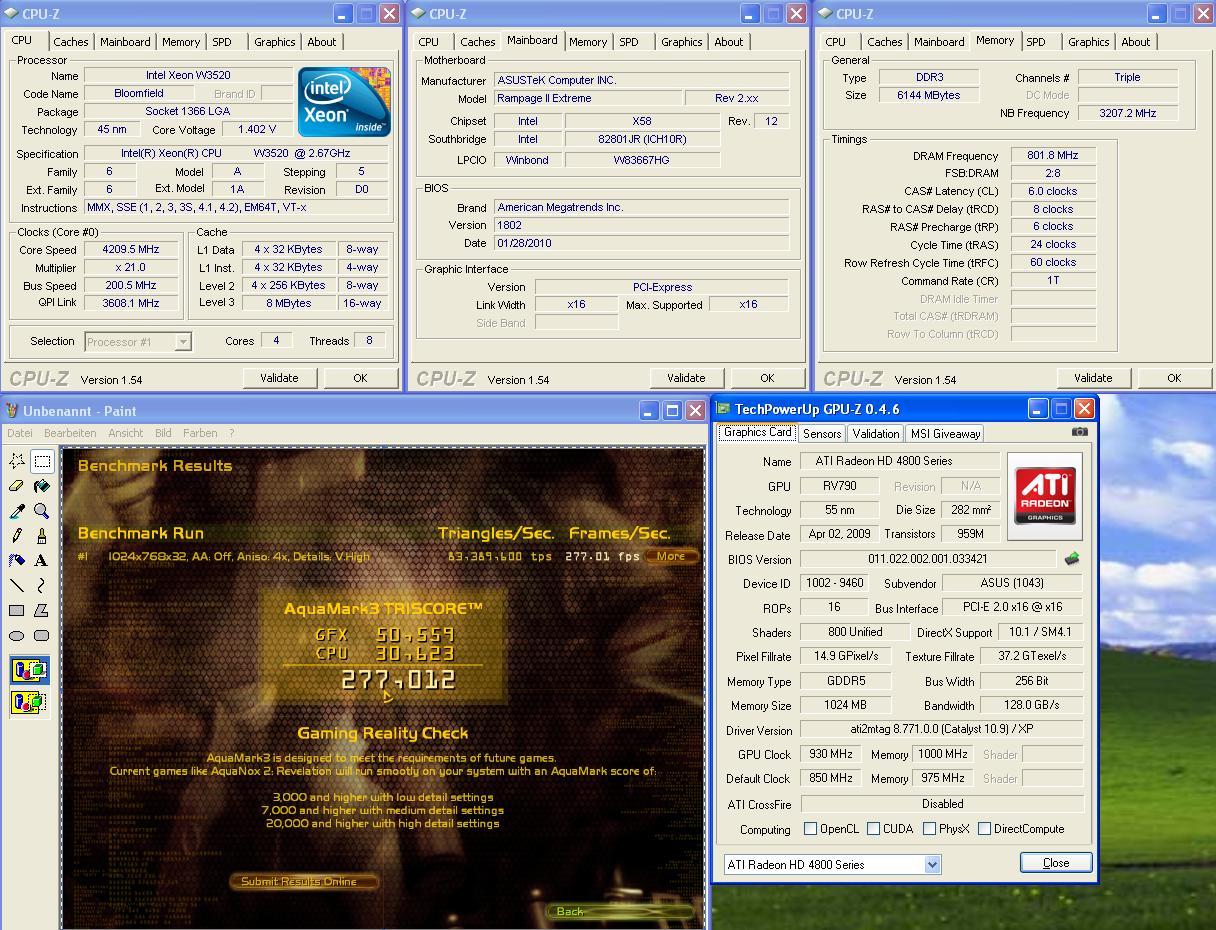The width and height of the screenshot is (1216, 930).
Task: Select the Free-Form Select tool in Paint
Action: coord(17,461)
